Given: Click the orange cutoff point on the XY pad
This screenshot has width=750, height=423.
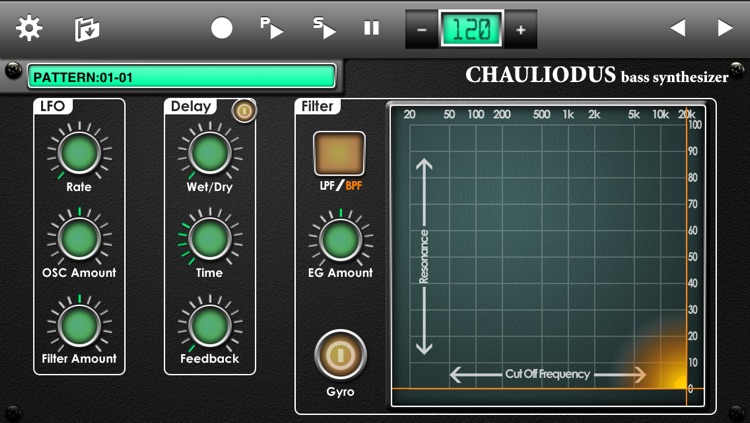Looking at the screenshot, I should pos(687,388).
